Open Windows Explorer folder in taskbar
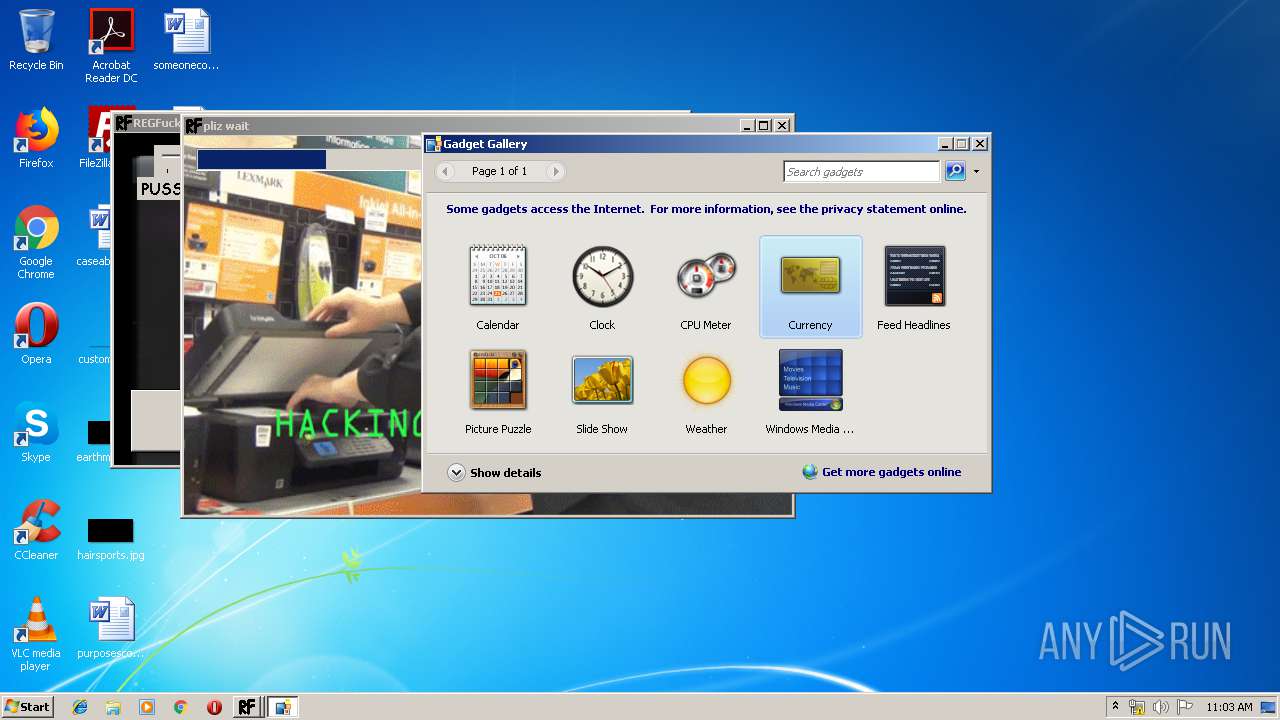 coord(113,707)
